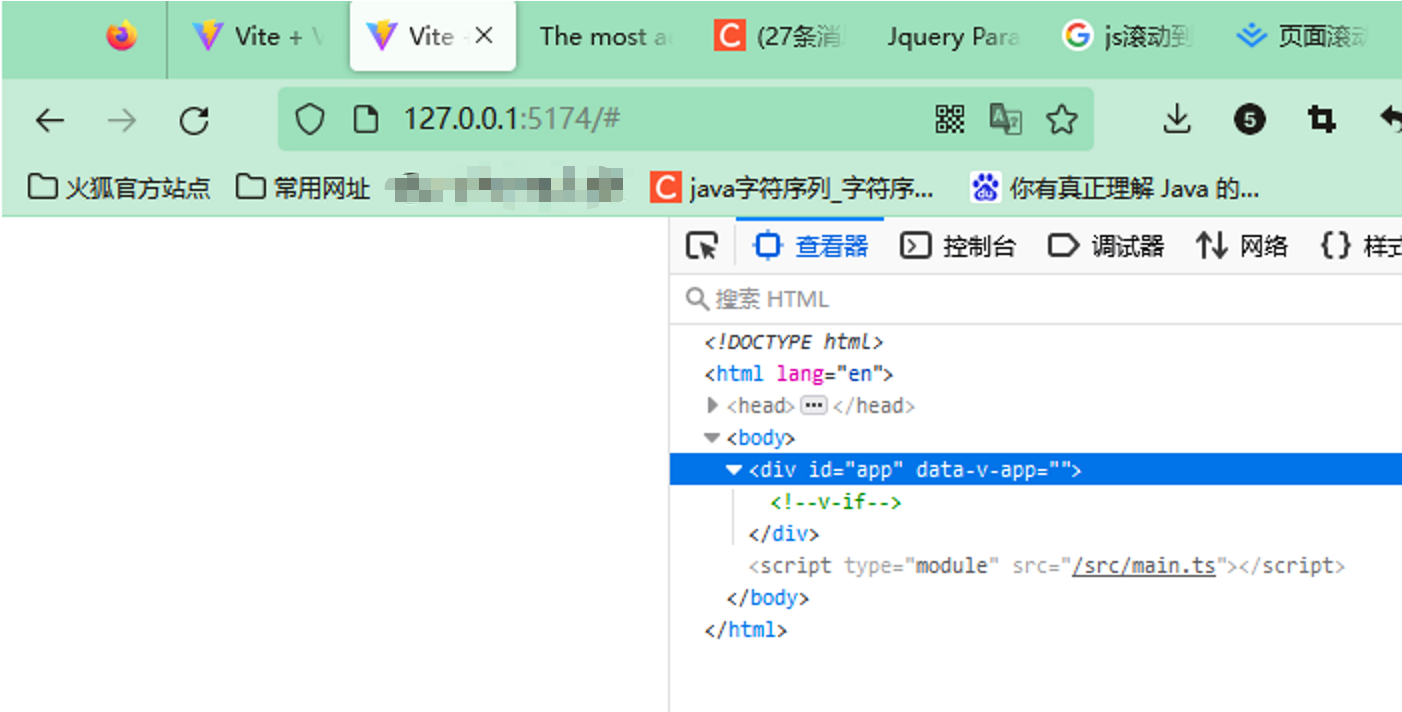The width and height of the screenshot is (1402, 712).
Task: Switch to the 调试器 debugger tab
Action: click(1106, 246)
